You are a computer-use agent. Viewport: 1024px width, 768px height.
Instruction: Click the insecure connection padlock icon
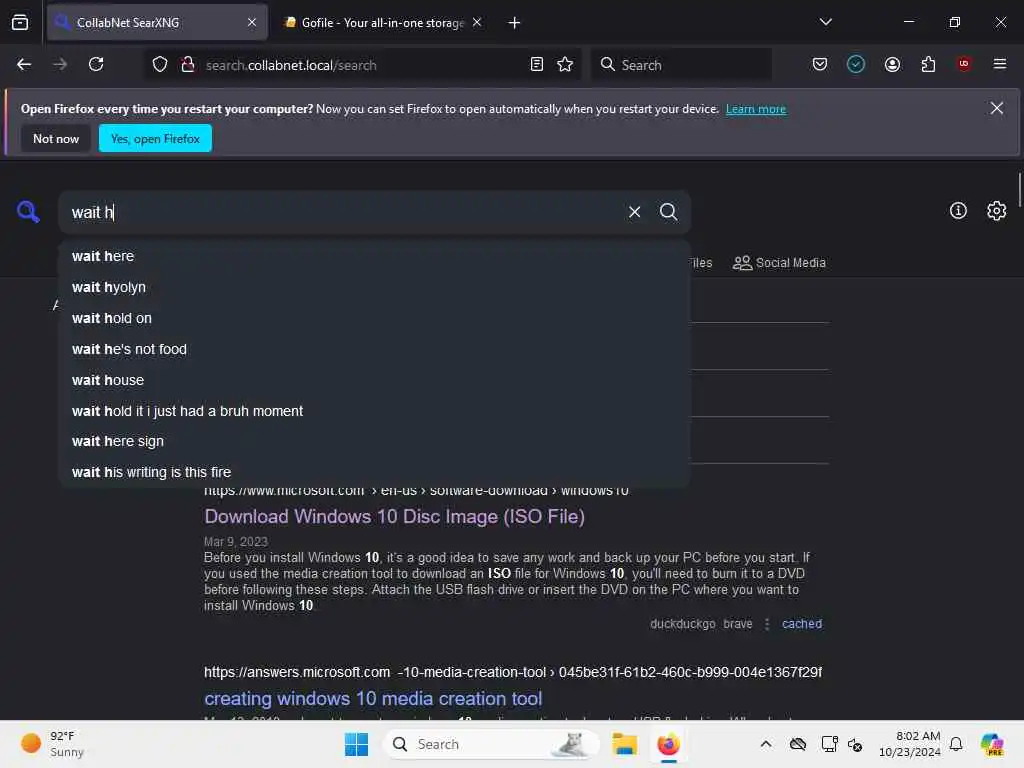coord(187,64)
